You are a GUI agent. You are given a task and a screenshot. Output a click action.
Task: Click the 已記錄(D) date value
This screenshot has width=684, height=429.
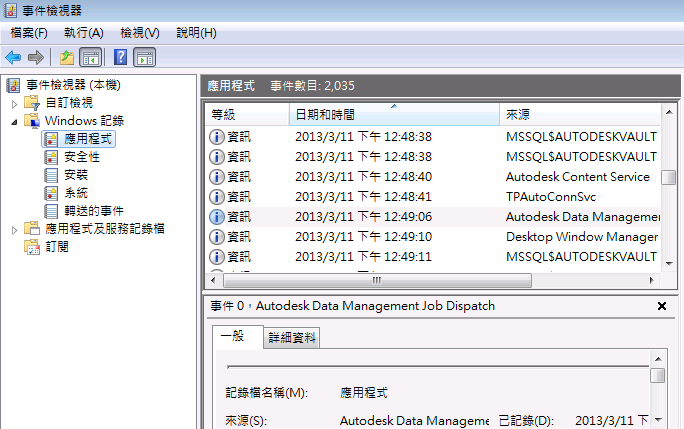[x=612, y=421]
